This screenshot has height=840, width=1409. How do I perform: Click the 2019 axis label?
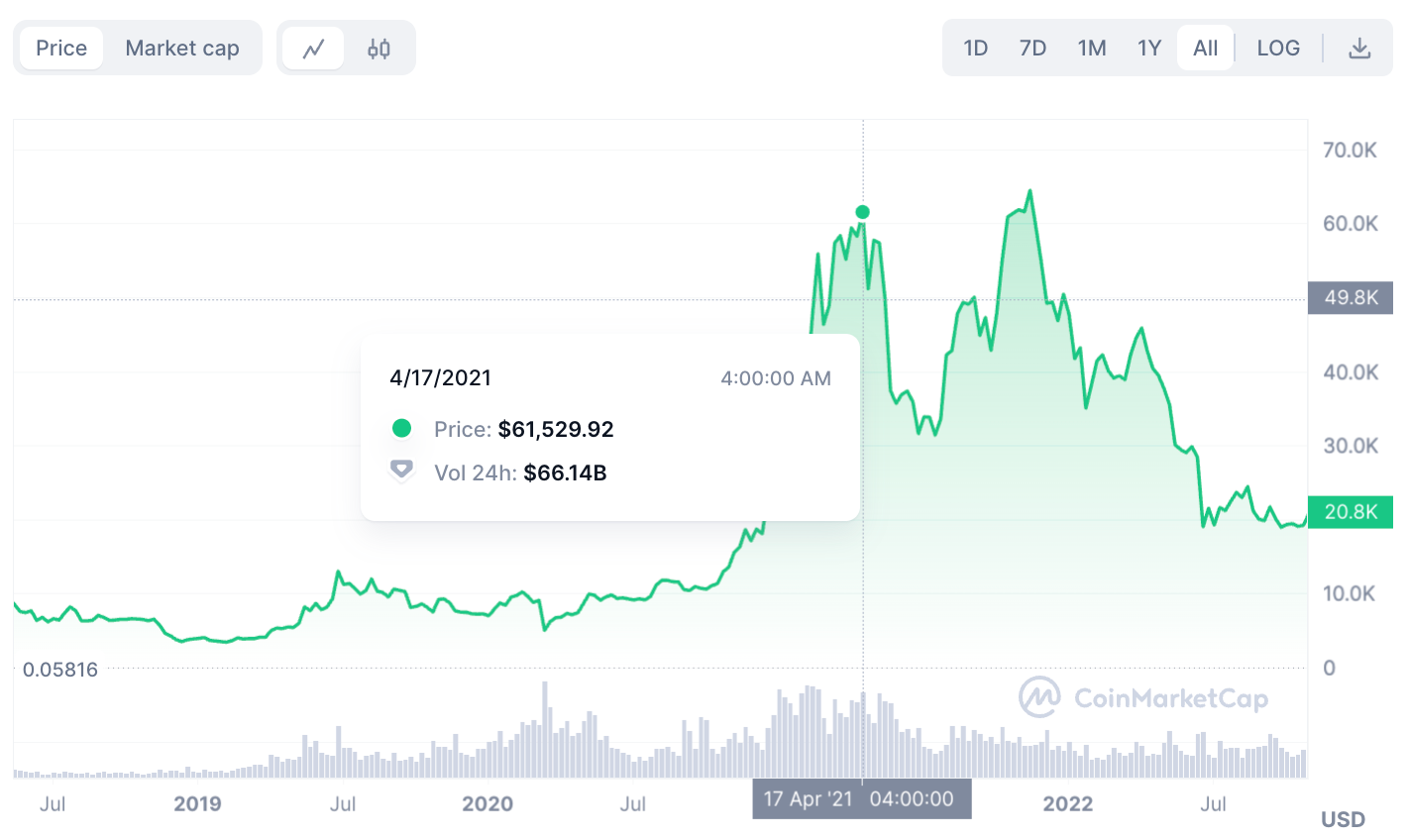tap(197, 804)
